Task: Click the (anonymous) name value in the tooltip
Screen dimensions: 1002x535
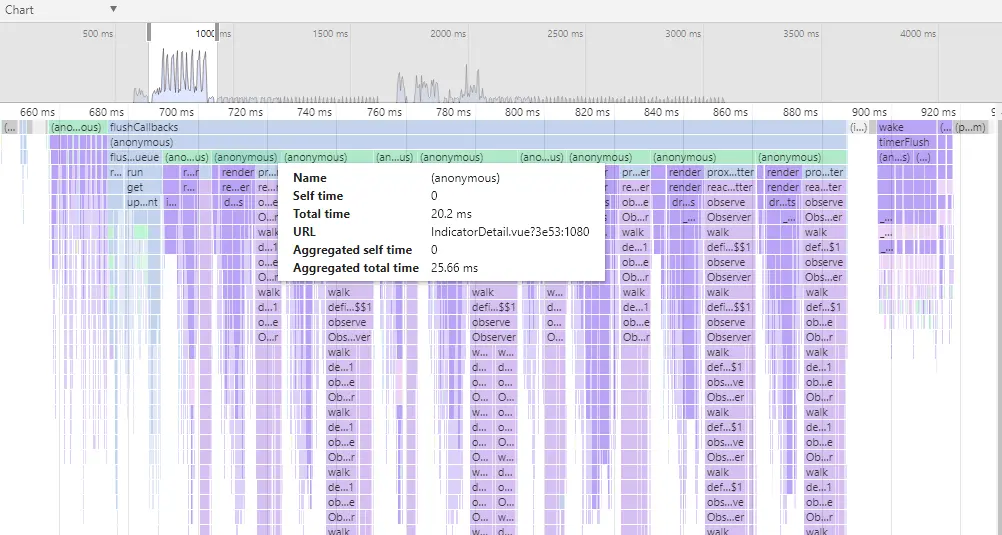Action: [465, 178]
